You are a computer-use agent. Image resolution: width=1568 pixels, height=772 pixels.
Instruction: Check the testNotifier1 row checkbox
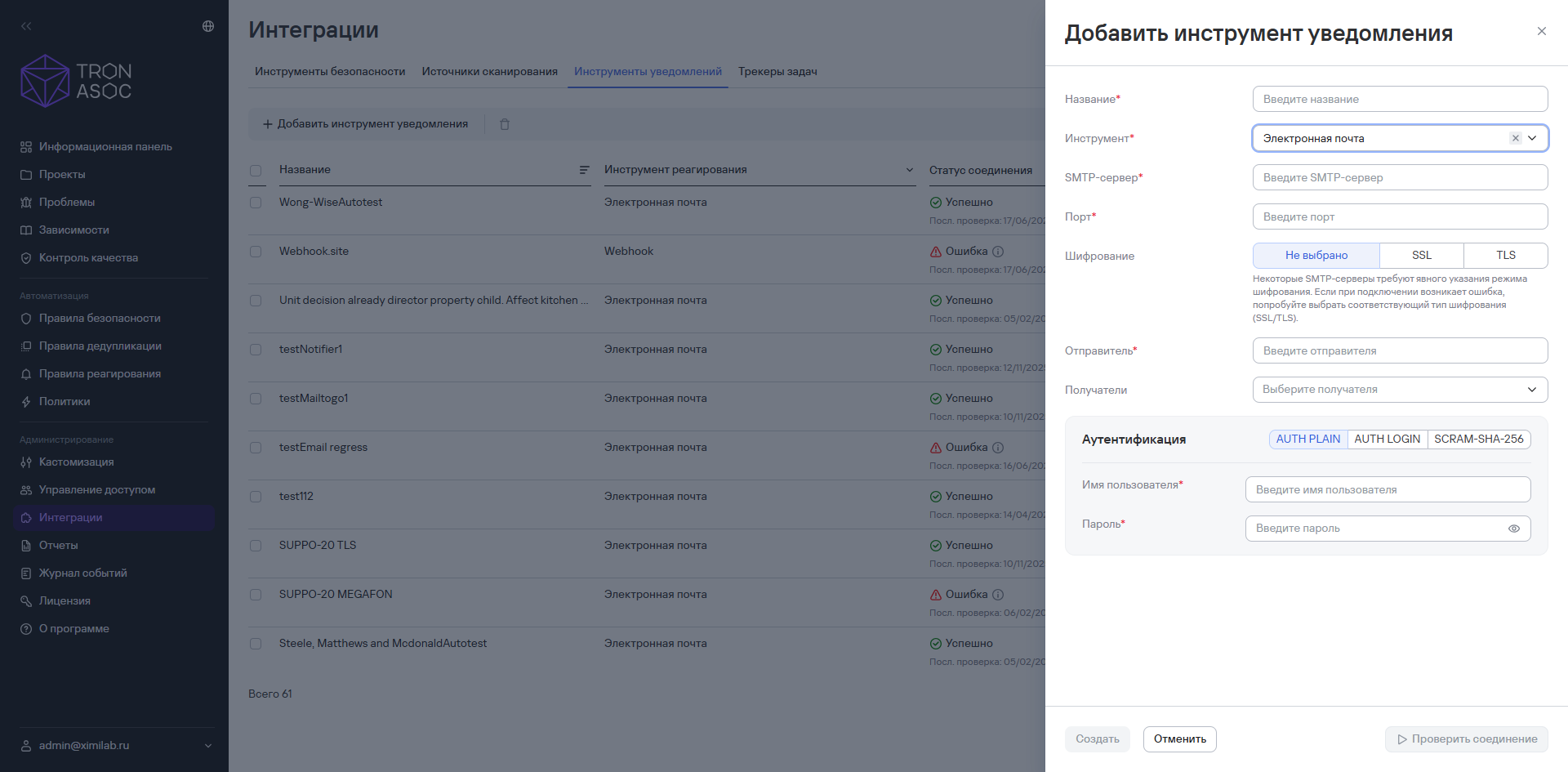coord(256,350)
